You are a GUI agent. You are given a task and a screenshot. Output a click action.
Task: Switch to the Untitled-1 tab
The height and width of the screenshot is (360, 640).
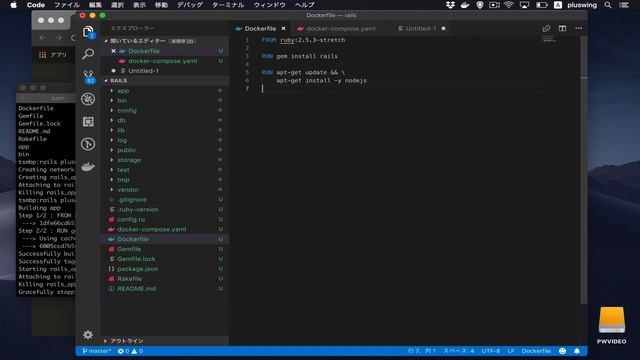point(421,29)
